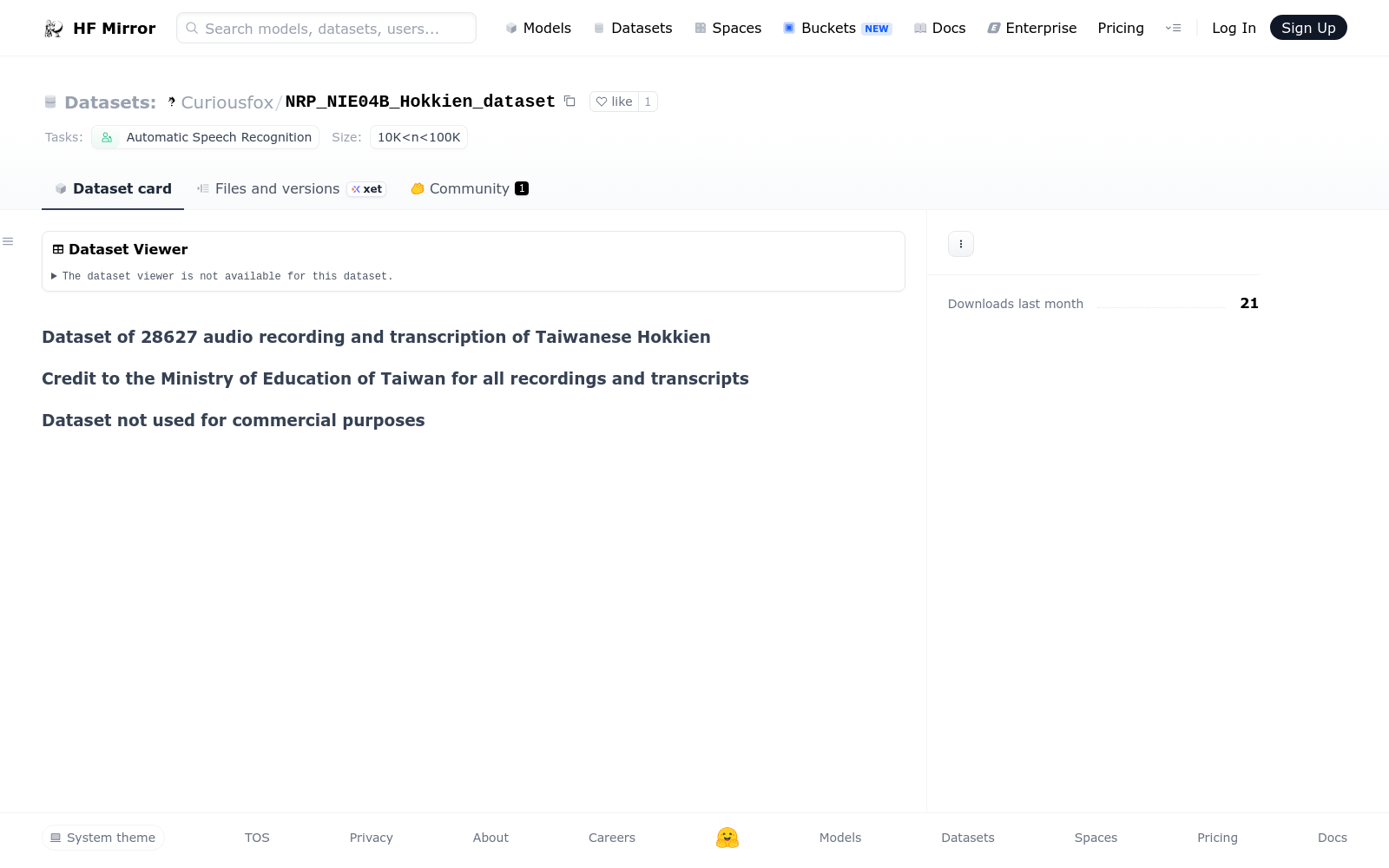Viewport: 1389px width, 868px height.
Task: Open the table of contents sidebar icon
Action: point(8,241)
